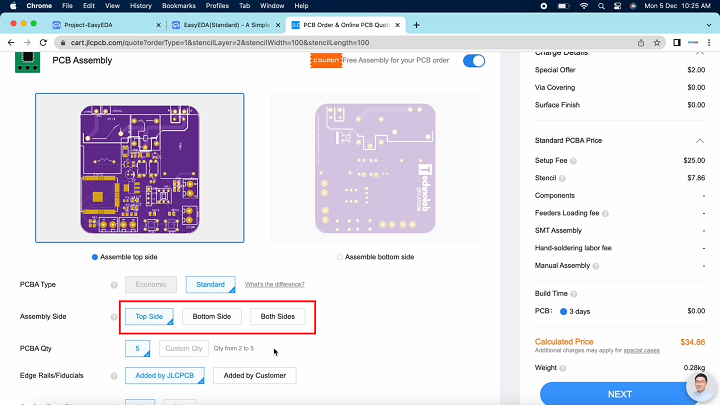Open Control Center icon in menu bar
720x405 pixels.
point(617,6)
